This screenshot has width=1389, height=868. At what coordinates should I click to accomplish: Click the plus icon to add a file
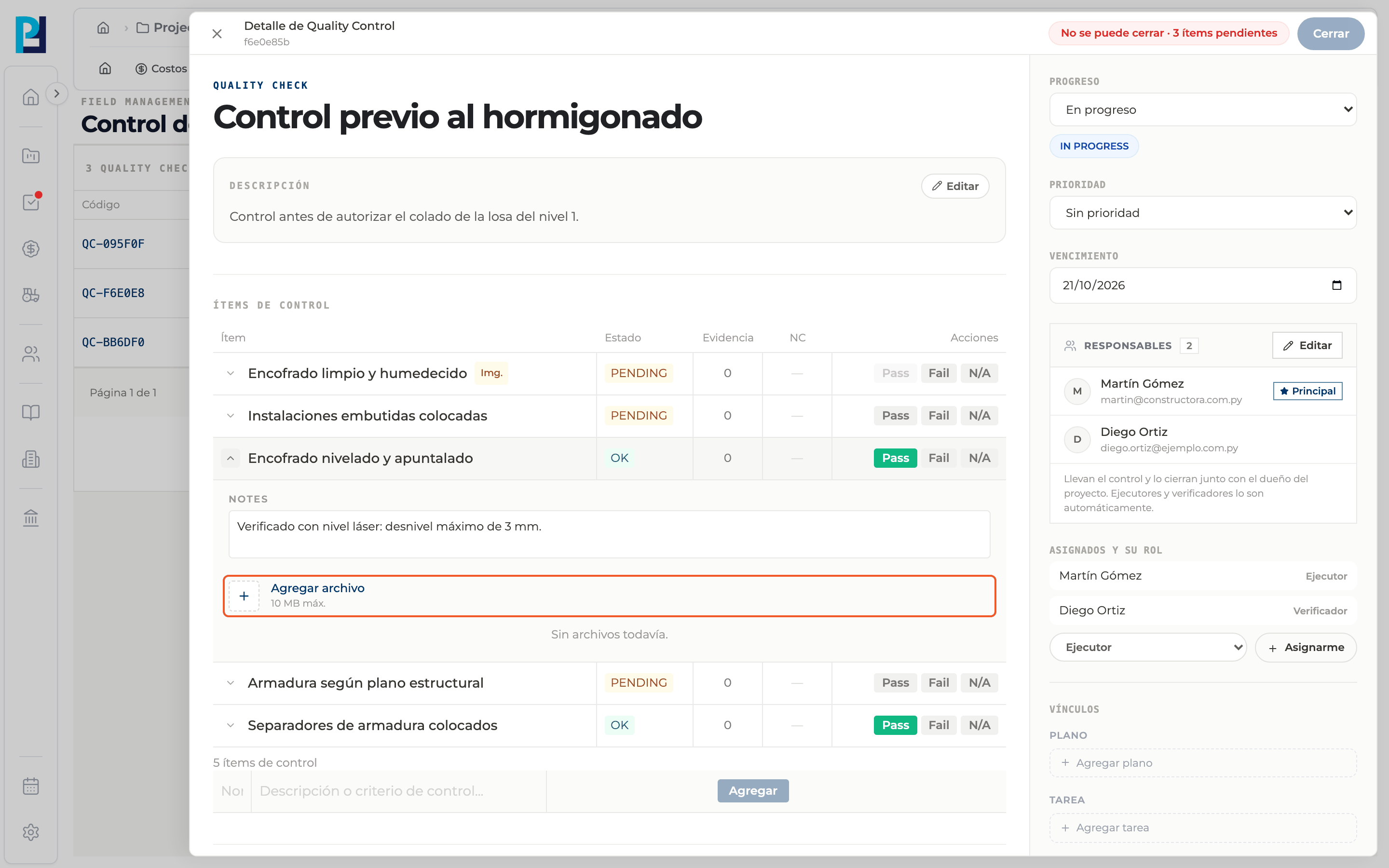(244, 596)
